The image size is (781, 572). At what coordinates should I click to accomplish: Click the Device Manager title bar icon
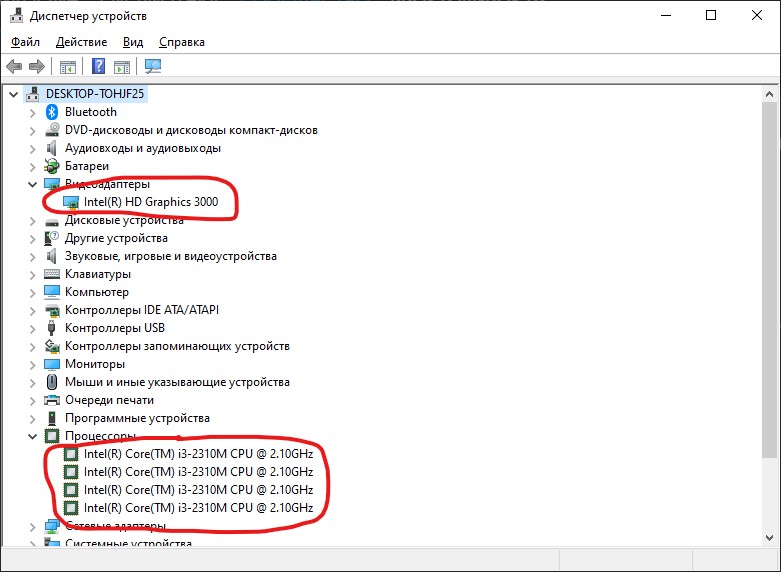[16, 16]
